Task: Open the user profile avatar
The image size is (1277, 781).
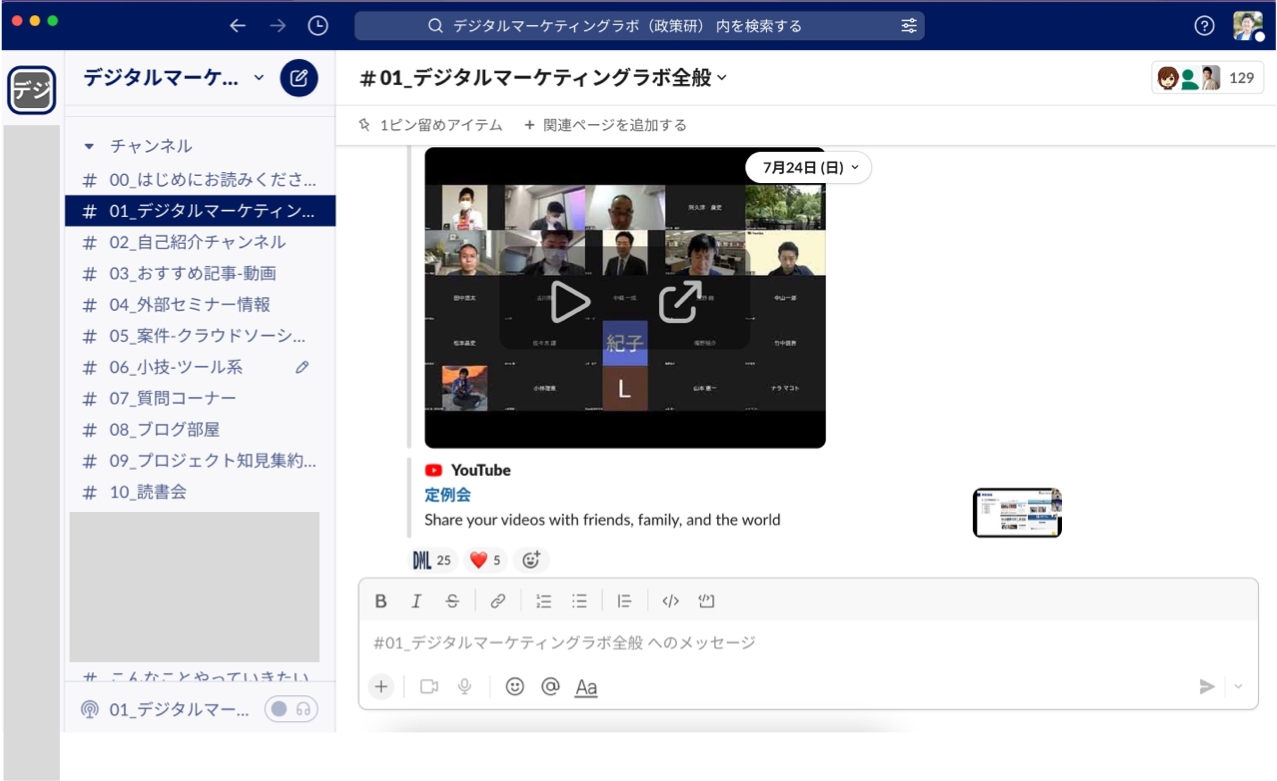Action: (1247, 26)
